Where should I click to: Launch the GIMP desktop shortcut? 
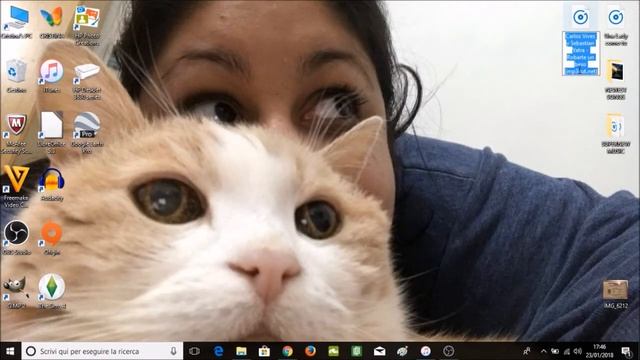(16, 292)
